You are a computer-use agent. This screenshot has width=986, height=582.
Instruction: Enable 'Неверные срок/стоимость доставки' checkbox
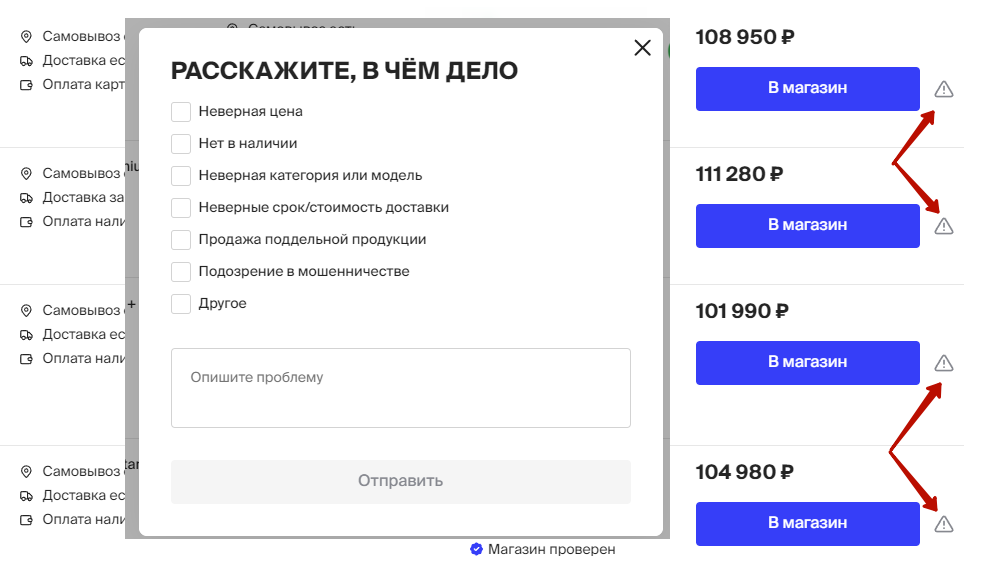181,207
